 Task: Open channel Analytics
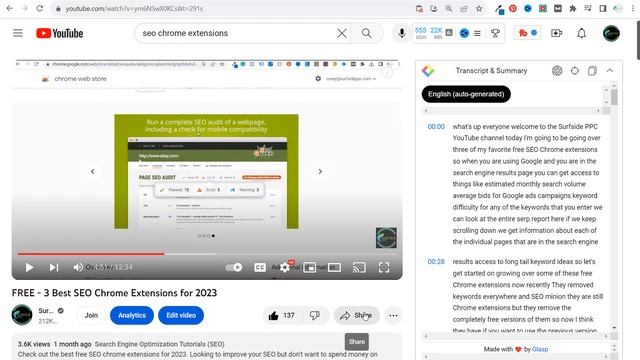[x=132, y=316]
